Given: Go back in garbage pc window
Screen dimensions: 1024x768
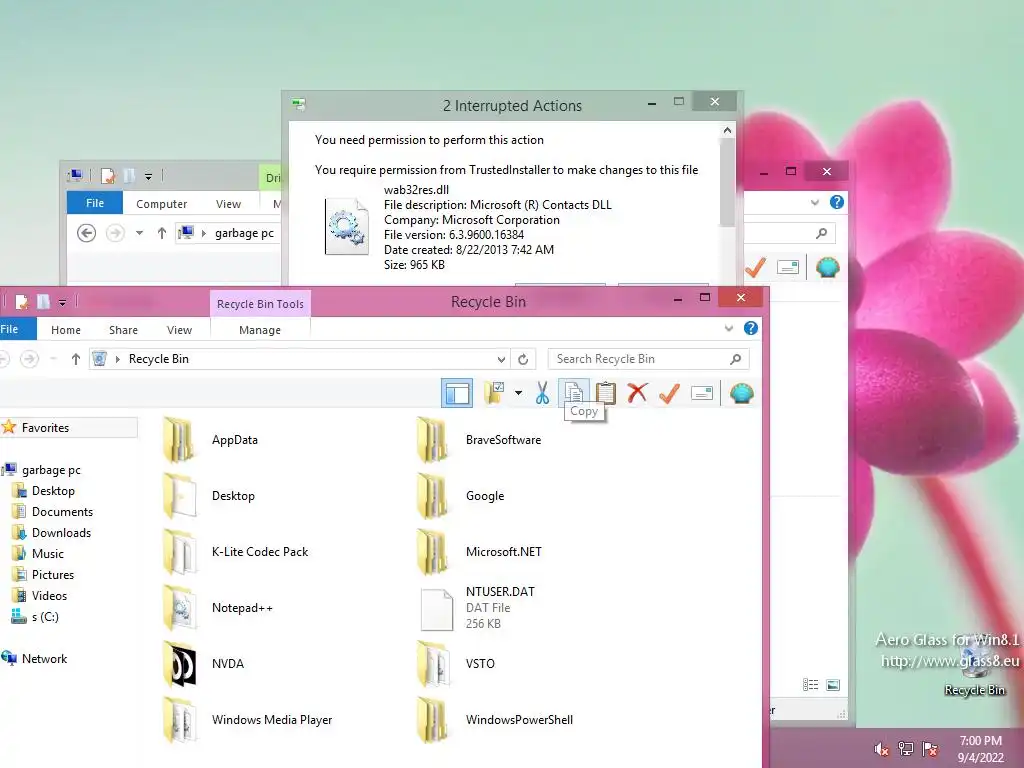Looking at the screenshot, I should pos(86,233).
